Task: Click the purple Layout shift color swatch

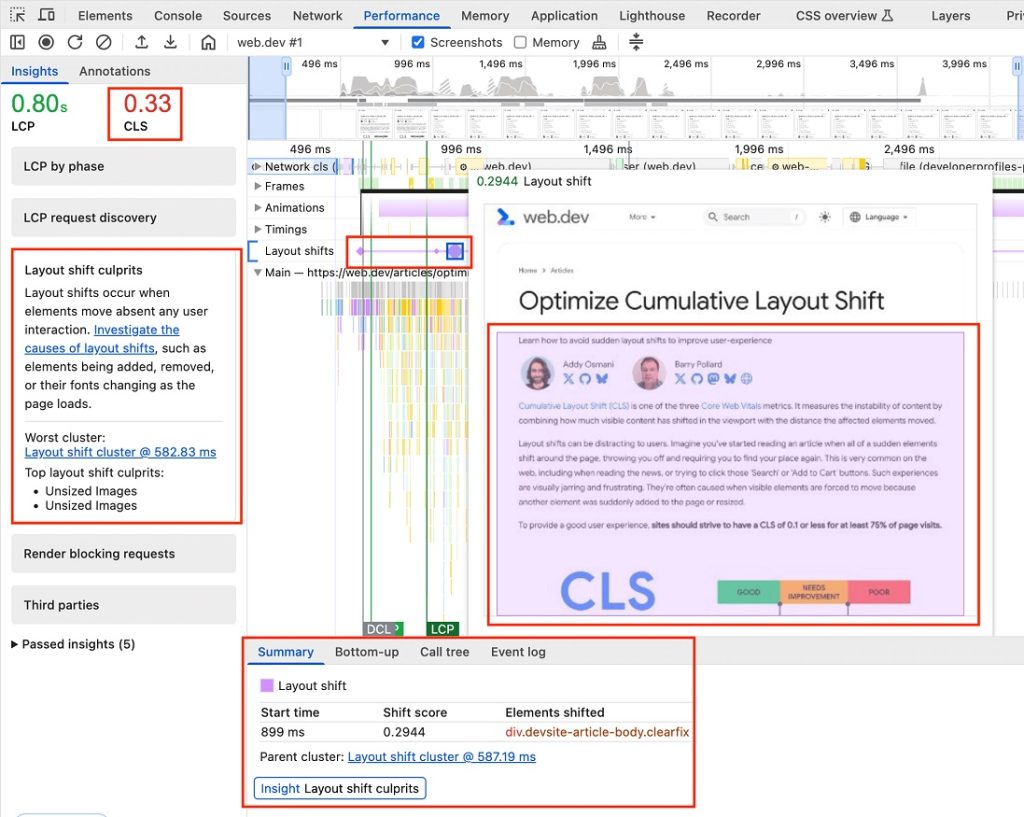Action: point(266,685)
